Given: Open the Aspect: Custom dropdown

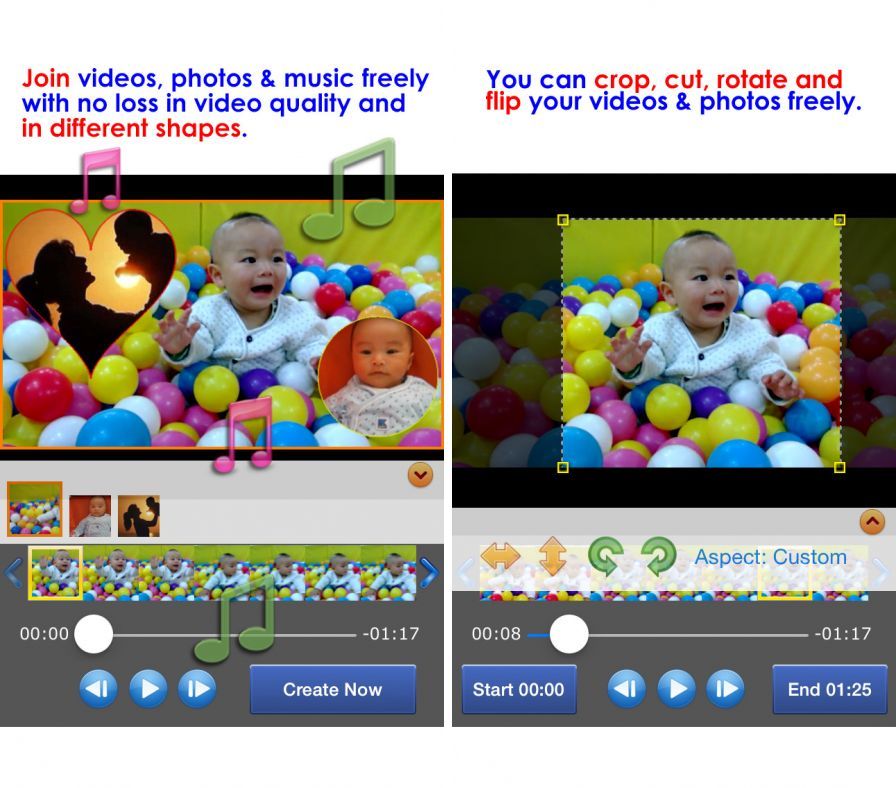Looking at the screenshot, I should click(772, 557).
